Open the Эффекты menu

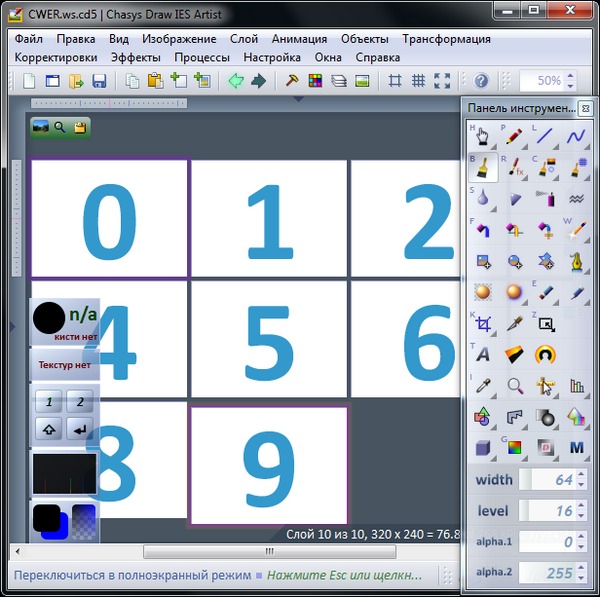(135, 58)
